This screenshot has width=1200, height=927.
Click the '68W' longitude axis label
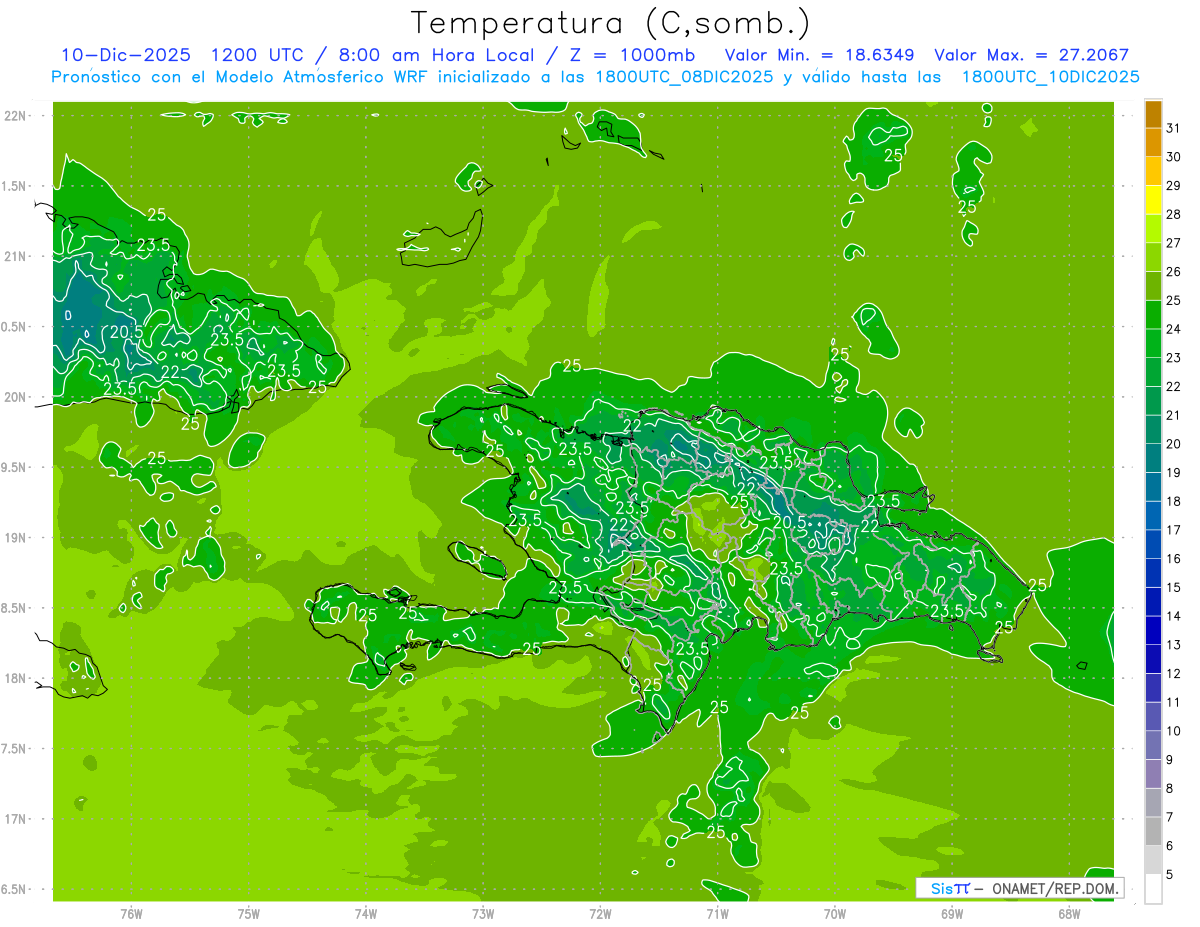[x=1069, y=913]
